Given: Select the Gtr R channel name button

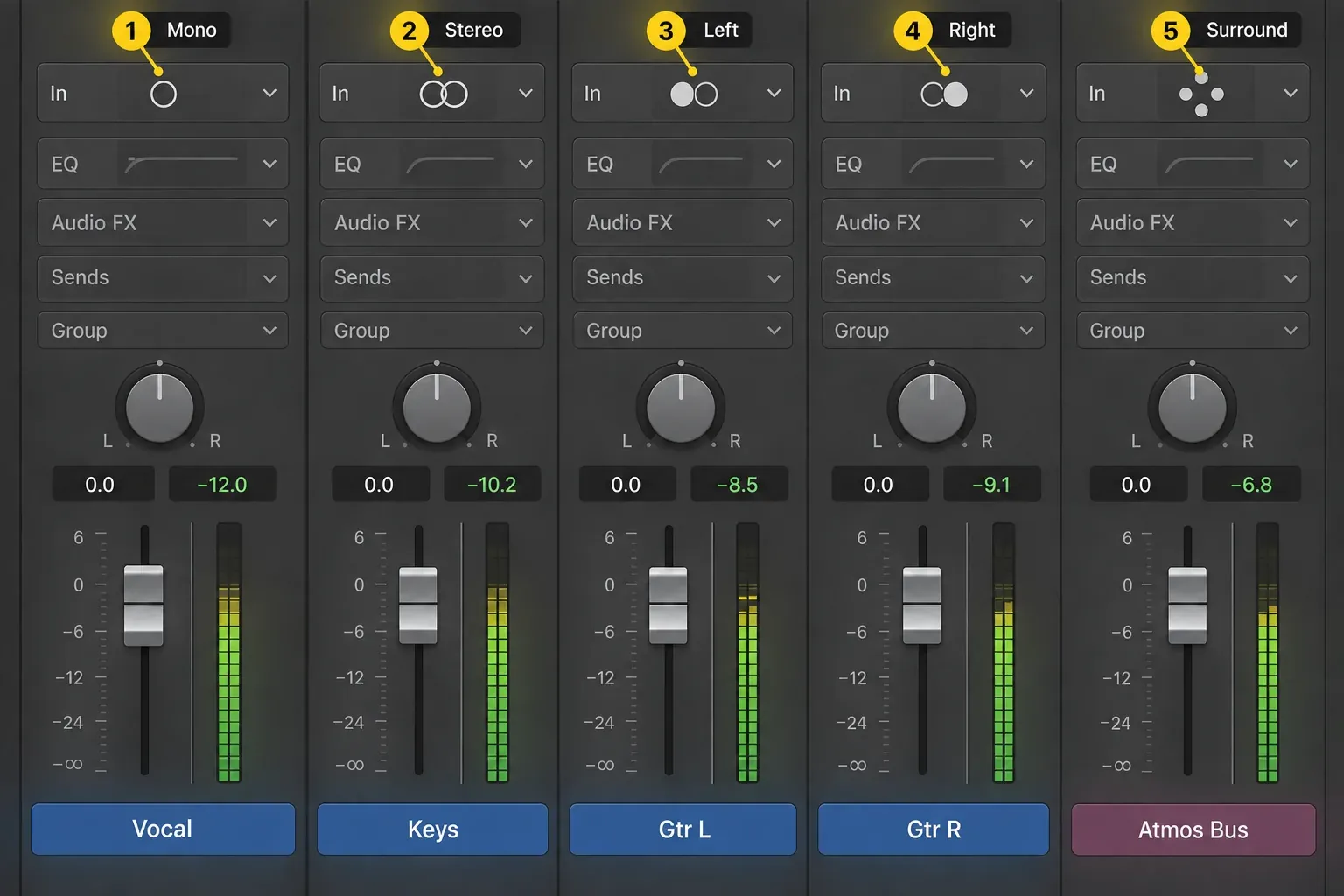Looking at the screenshot, I should pyautogui.click(x=934, y=829).
